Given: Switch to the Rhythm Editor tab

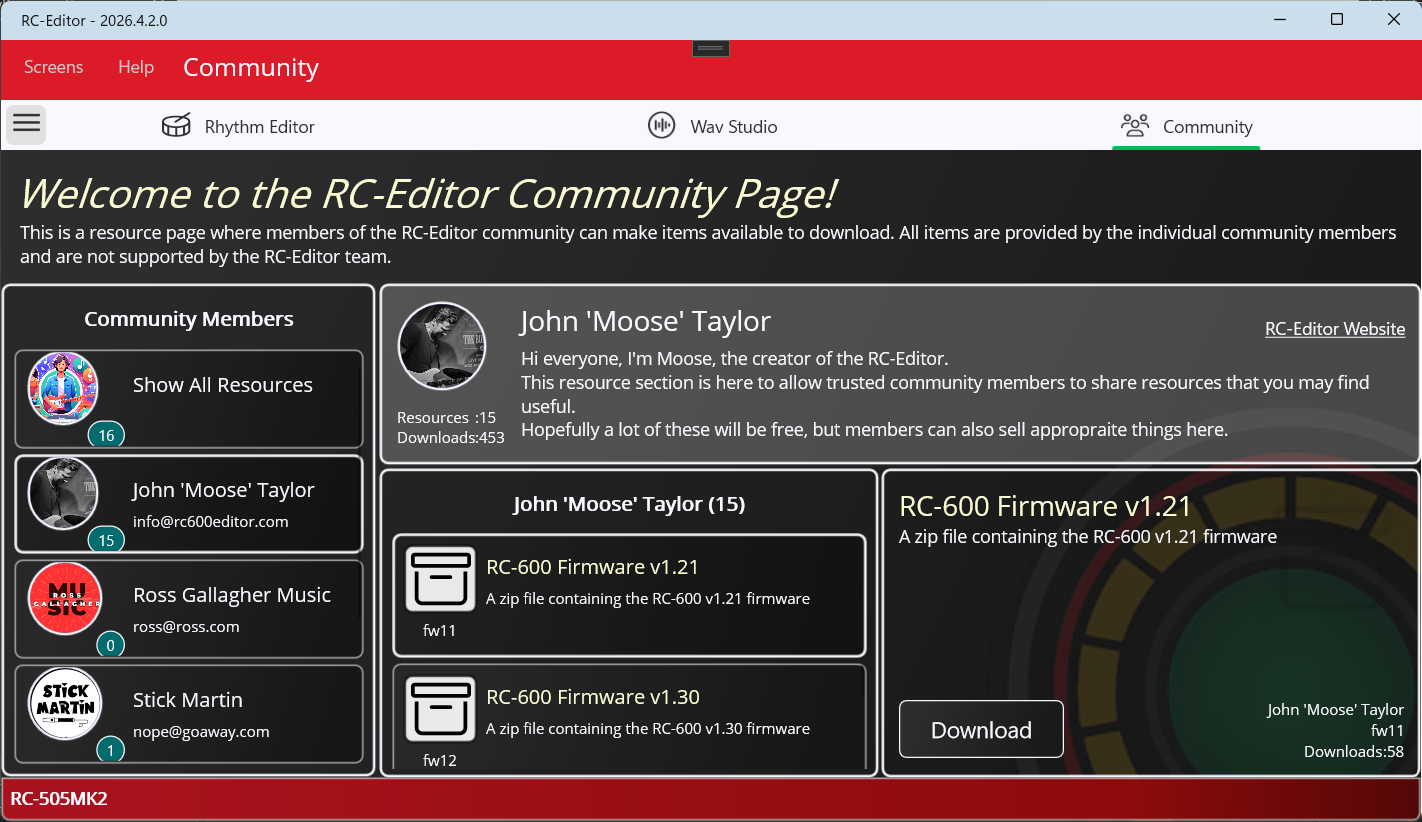Looking at the screenshot, I should (x=238, y=126).
